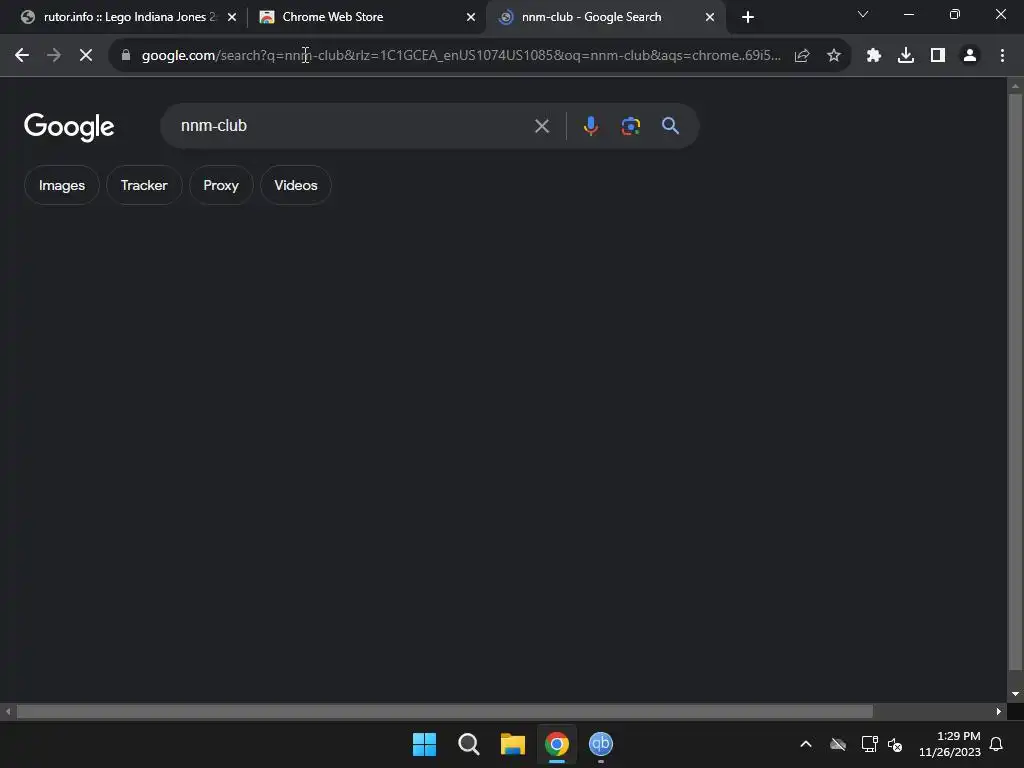Show hidden system tray icons

[806, 744]
